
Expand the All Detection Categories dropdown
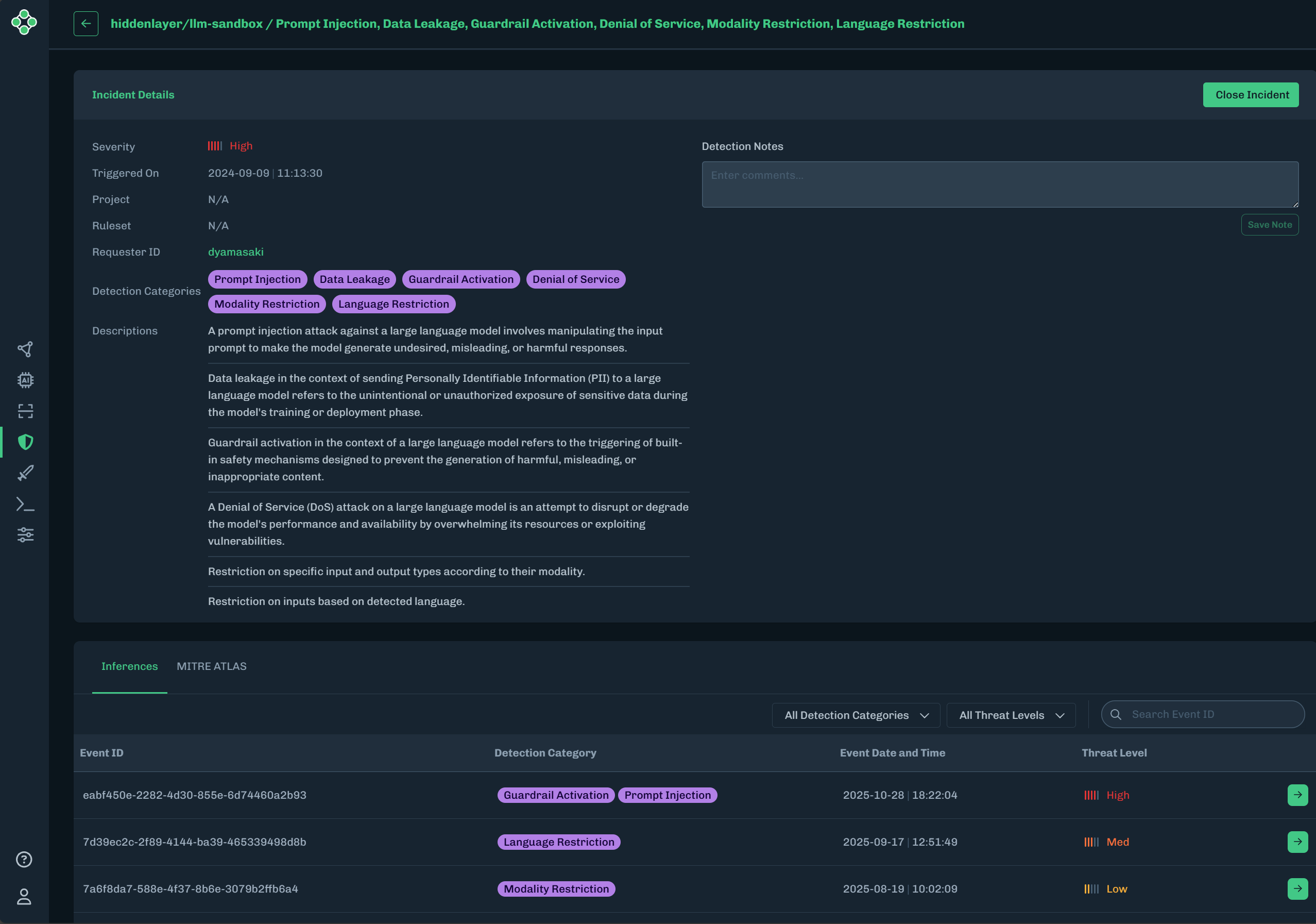856,715
